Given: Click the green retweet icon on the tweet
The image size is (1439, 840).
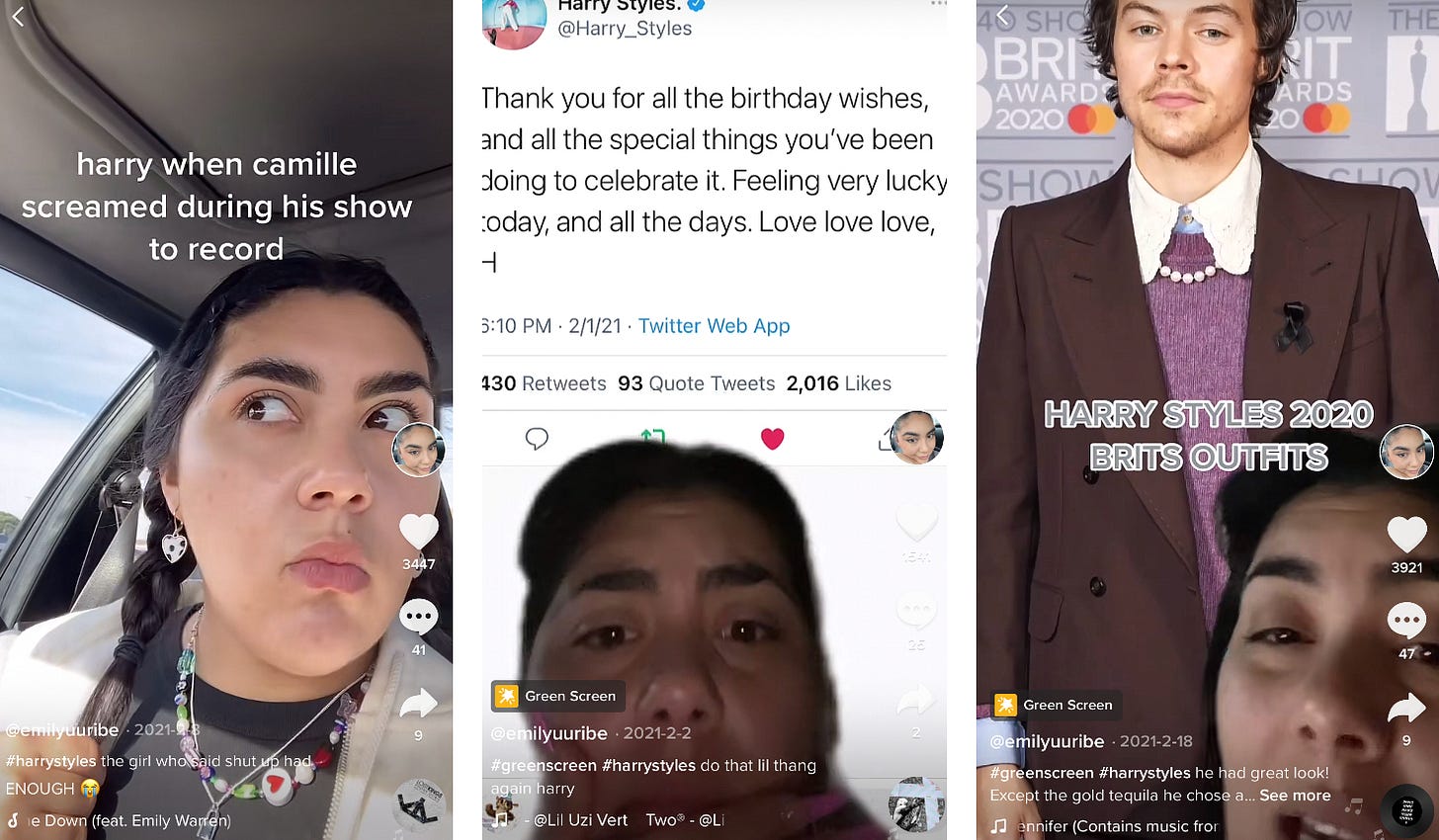Looking at the screenshot, I should click(x=652, y=437).
